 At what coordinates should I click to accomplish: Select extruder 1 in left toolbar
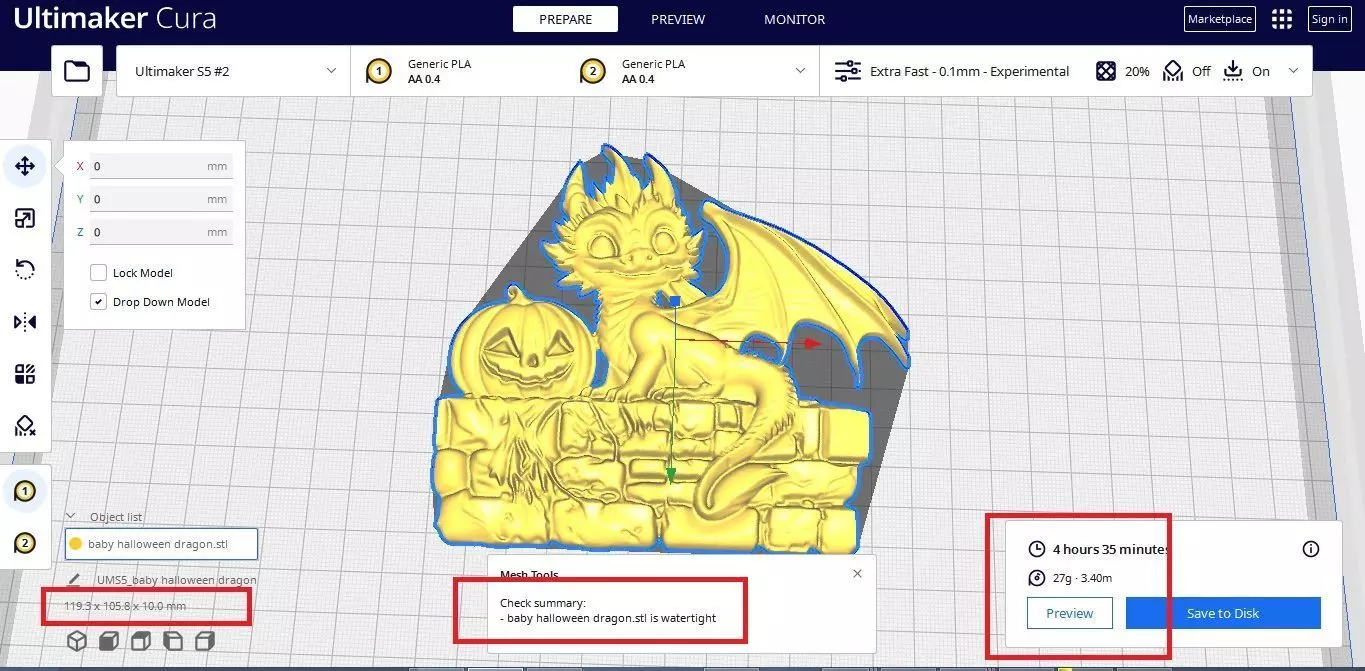click(25, 491)
